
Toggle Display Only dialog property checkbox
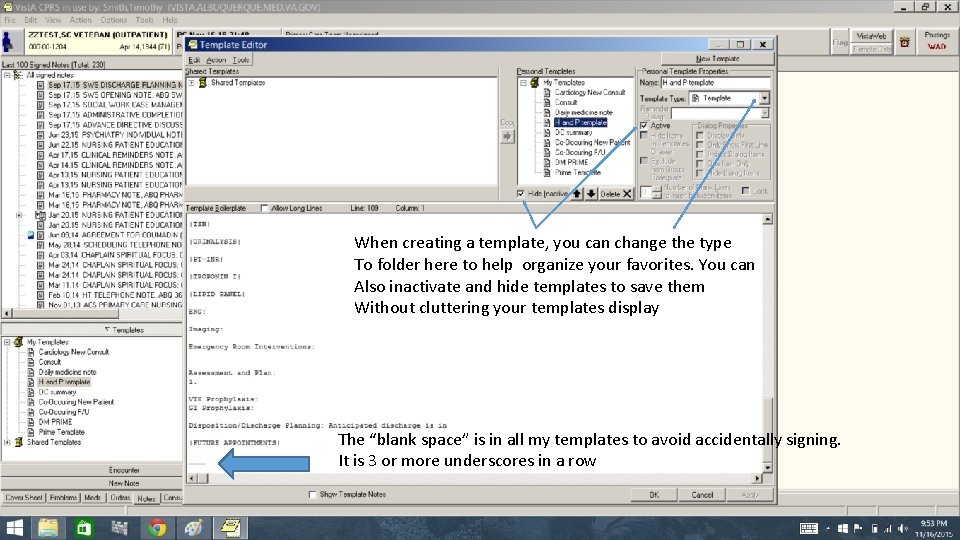point(700,135)
